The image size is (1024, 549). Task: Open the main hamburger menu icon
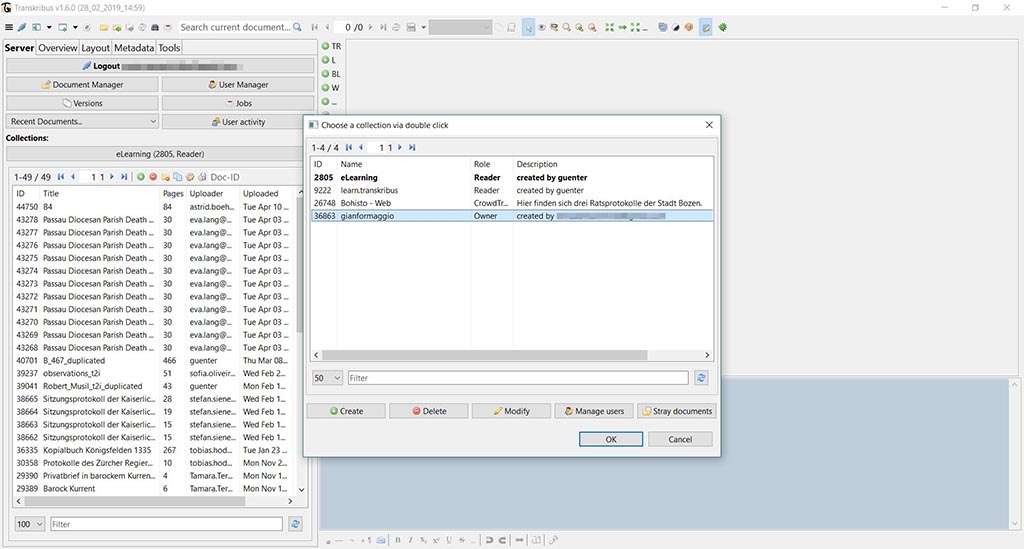coord(9,27)
